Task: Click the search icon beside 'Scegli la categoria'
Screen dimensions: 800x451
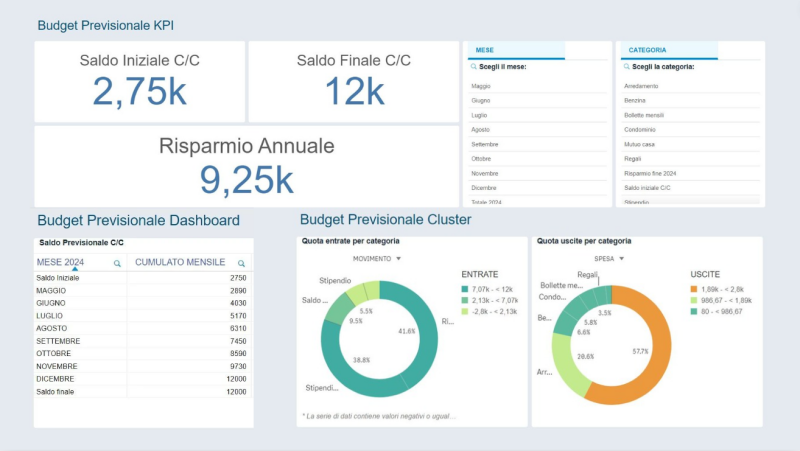Action: point(626,67)
